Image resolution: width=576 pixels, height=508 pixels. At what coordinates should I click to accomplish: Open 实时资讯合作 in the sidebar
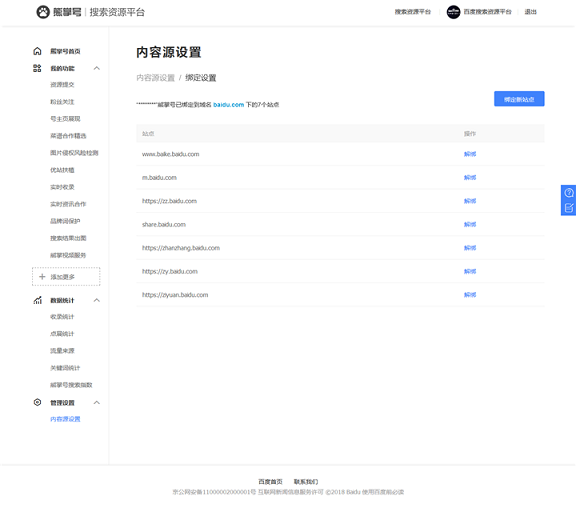[x=68, y=204]
